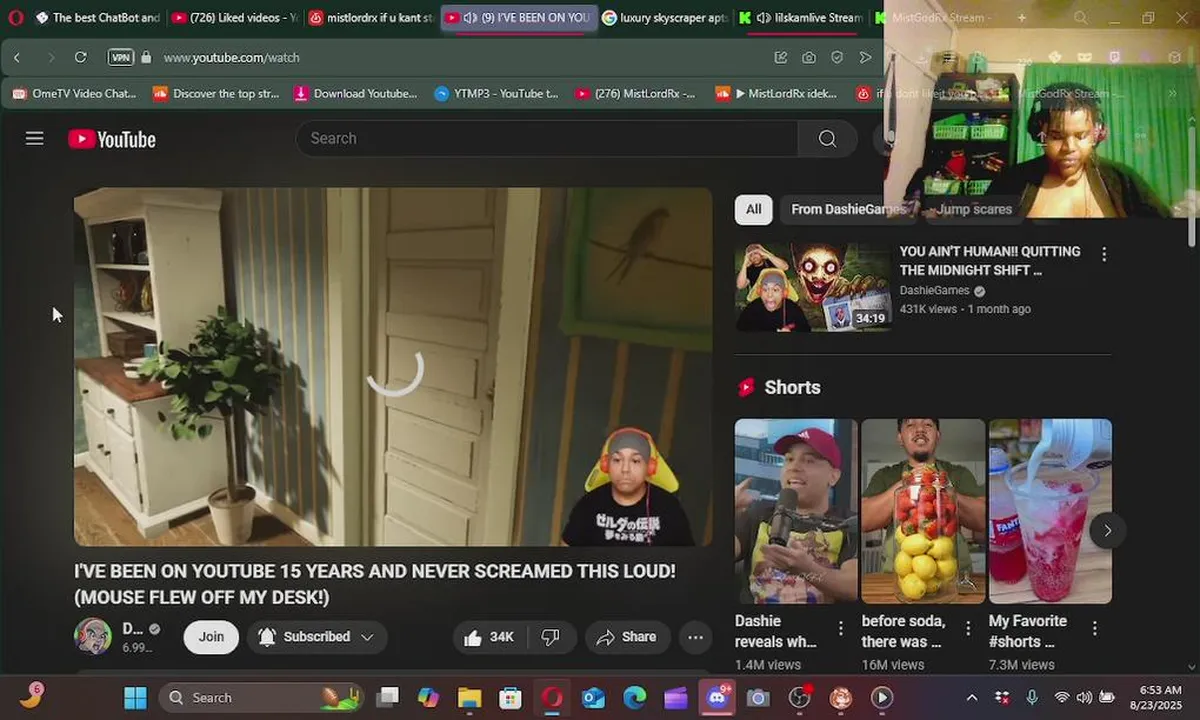The image size is (1200, 720).
Task: Toggle the Opera VPN badge
Action: 121,58
